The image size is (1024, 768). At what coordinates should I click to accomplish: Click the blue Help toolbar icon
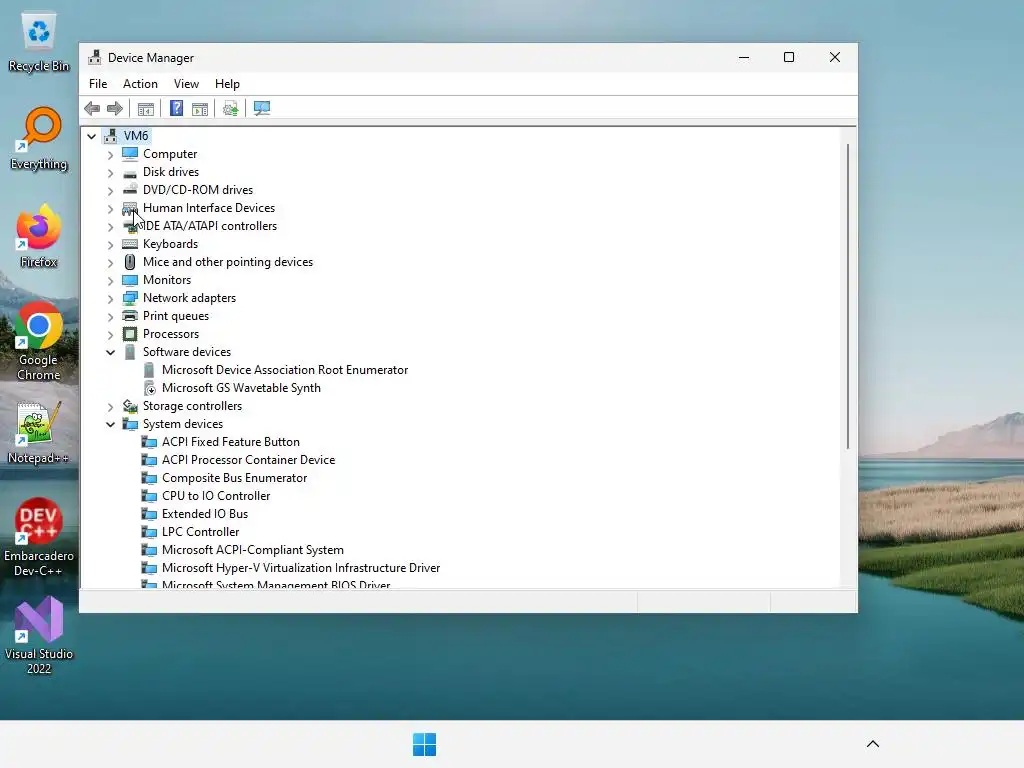coord(176,108)
